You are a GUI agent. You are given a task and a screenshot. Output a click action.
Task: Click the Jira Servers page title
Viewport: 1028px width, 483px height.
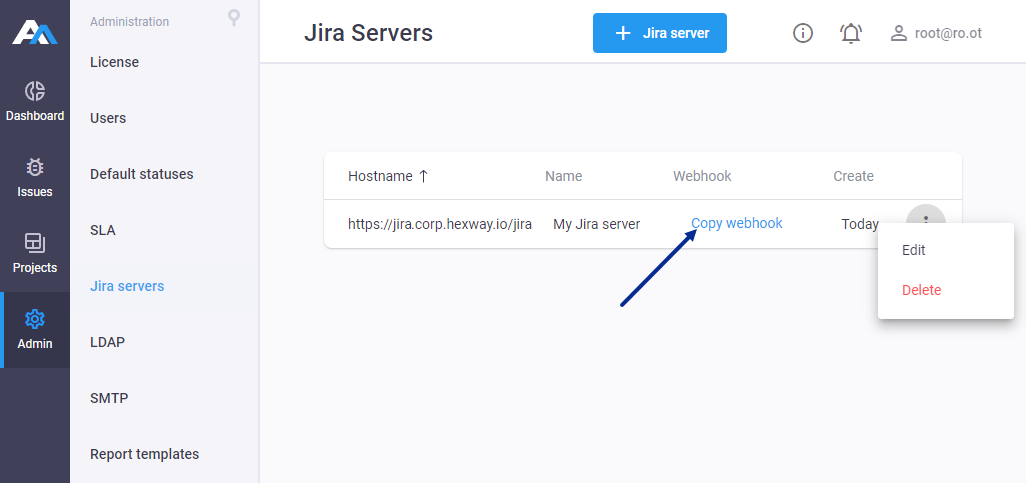pyautogui.click(x=368, y=33)
